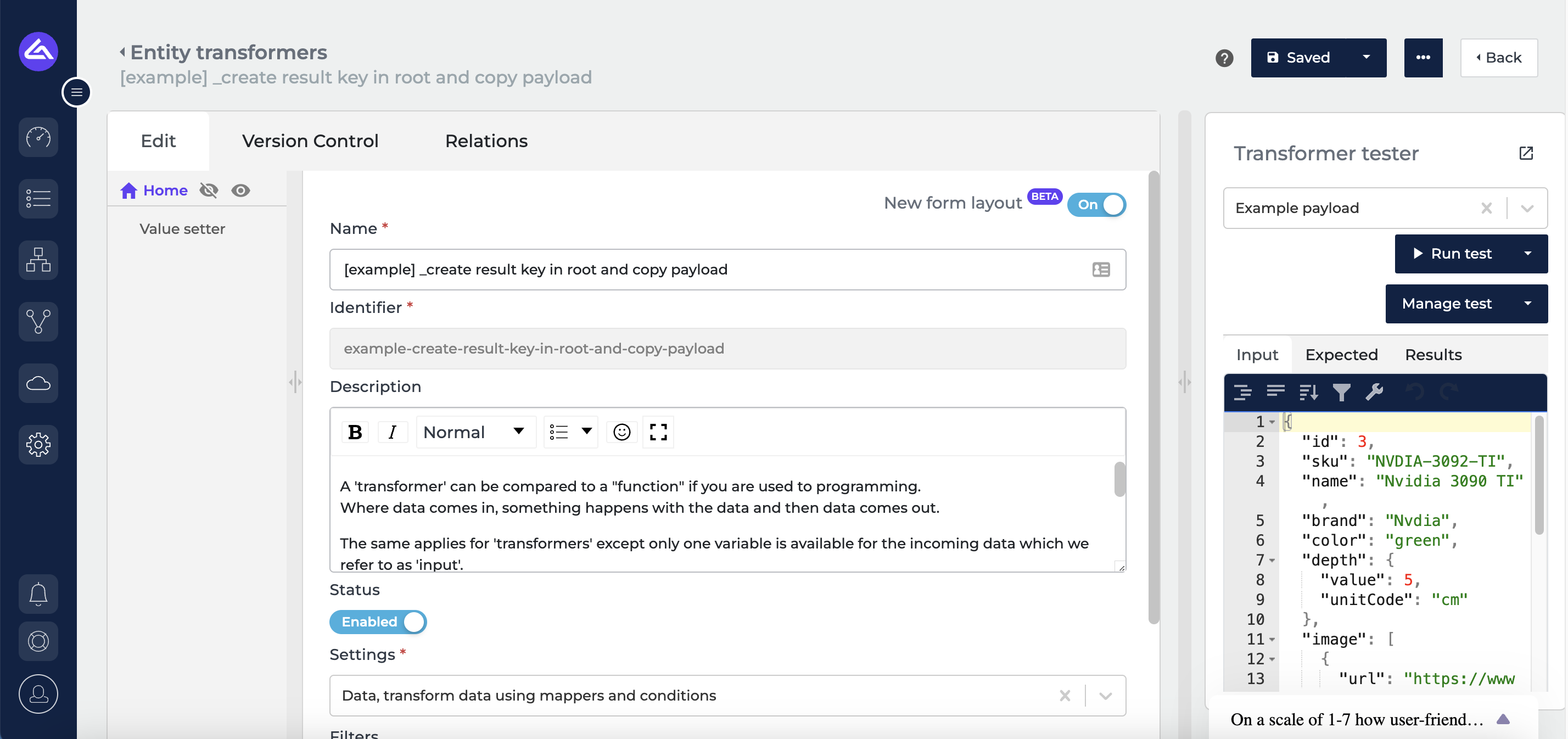The height and width of the screenshot is (739, 1568).
Task: Click the JSON editor vertical scrollbar
Action: point(1539,475)
